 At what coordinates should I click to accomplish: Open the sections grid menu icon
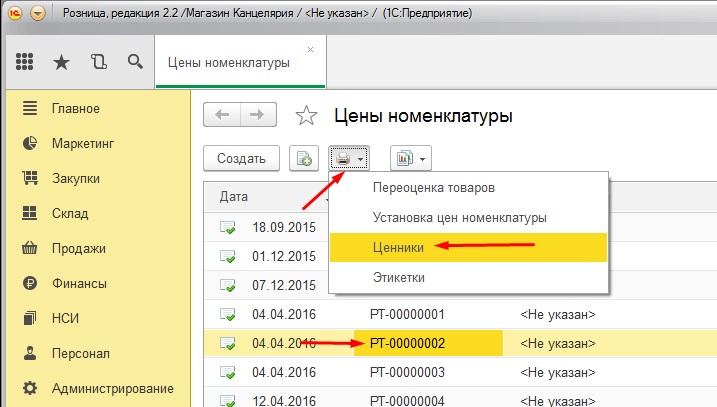click(25, 62)
